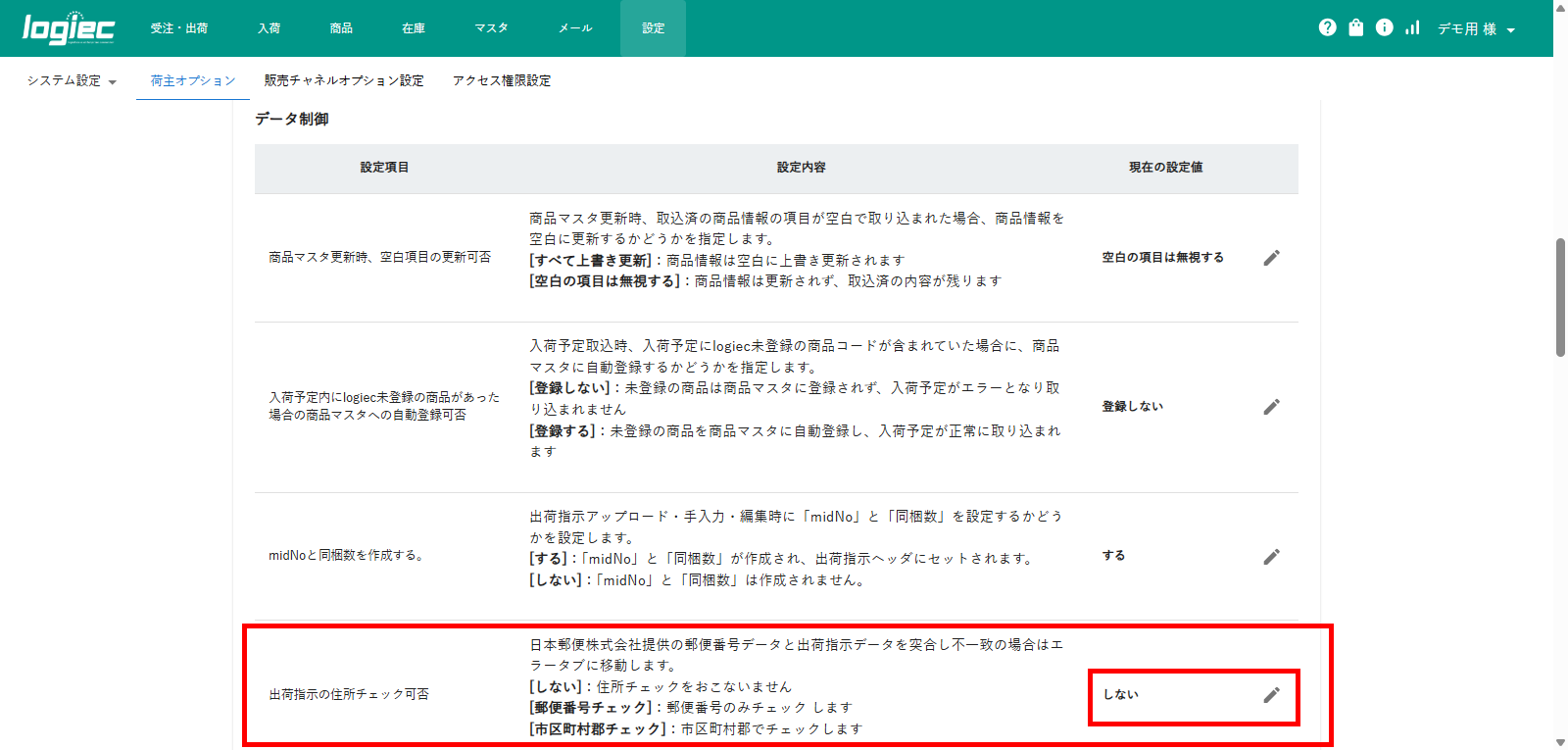
Task: Click the logiec logo
Action: [69, 28]
